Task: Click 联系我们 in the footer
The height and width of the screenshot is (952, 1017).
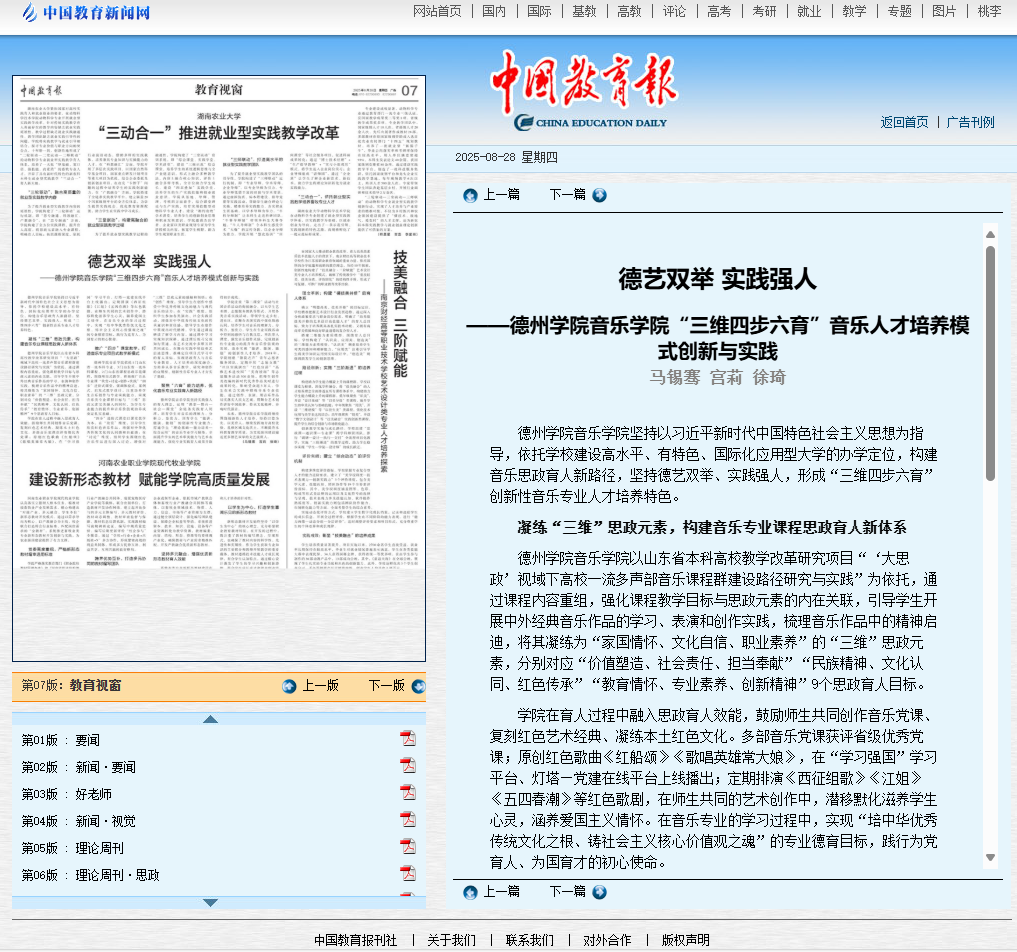Action: (x=529, y=940)
